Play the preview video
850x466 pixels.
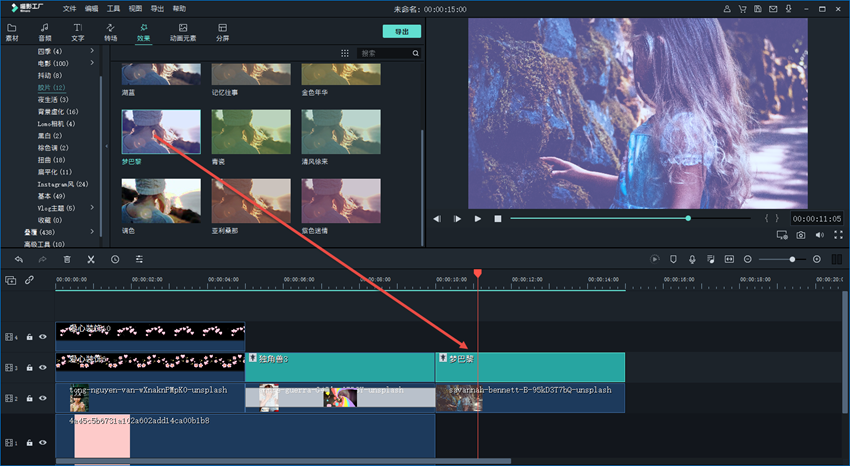(477, 218)
